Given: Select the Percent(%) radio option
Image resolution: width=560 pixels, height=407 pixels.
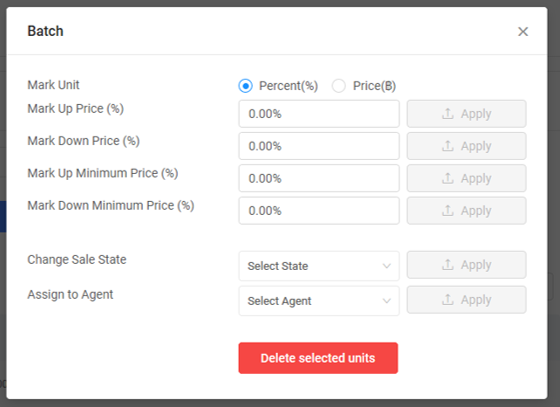Looking at the screenshot, I should pyautogui.click(x=245, y=86).
